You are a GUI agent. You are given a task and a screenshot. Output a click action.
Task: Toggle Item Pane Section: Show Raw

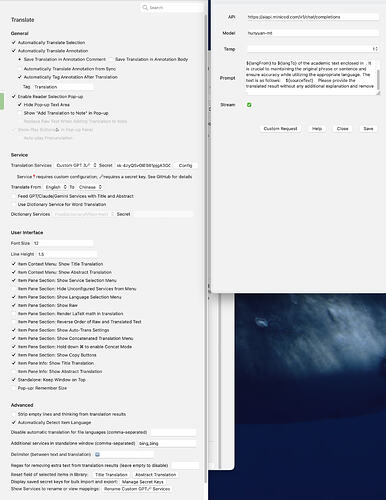click(x=14, y=305)
